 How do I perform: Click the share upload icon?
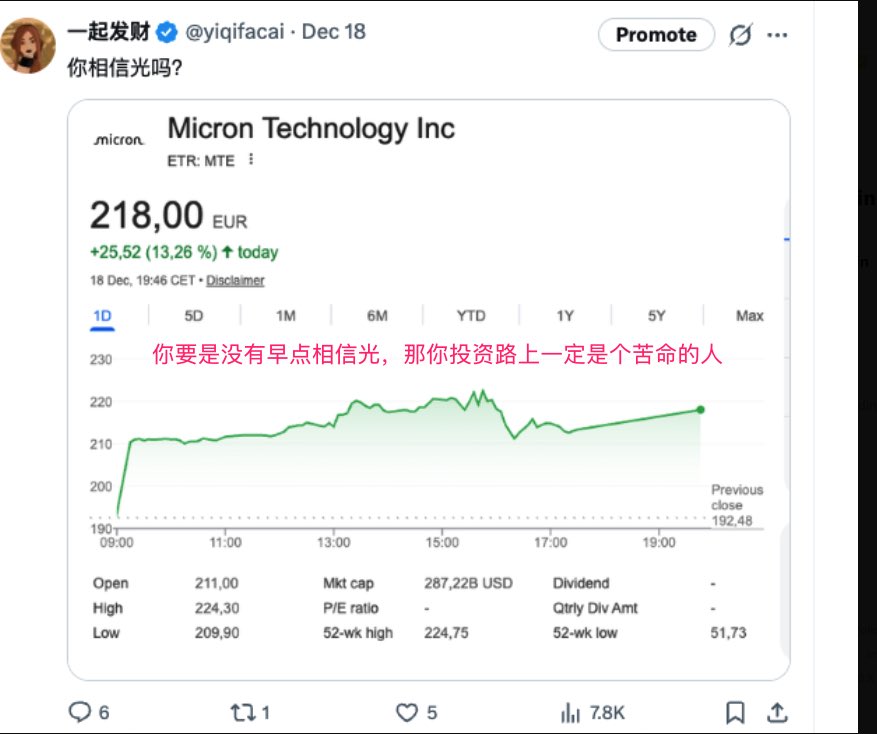tap(775, 712)
